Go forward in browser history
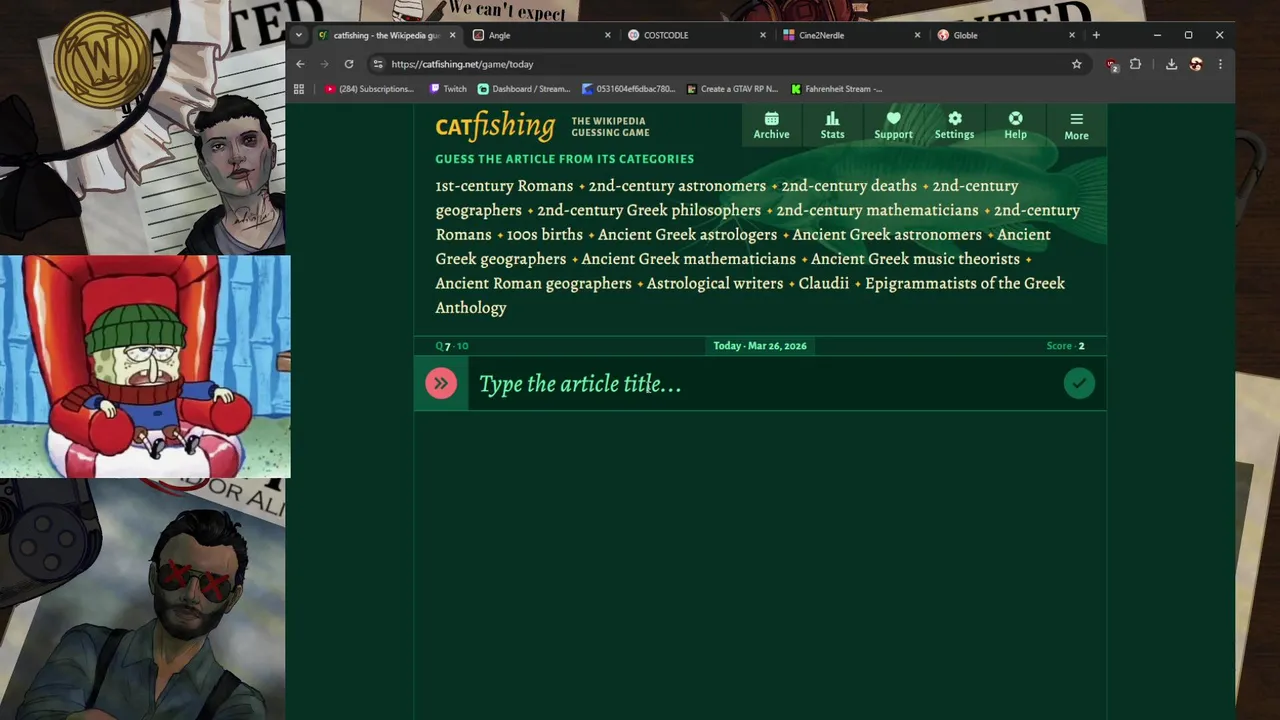 (x=324, y=64)
